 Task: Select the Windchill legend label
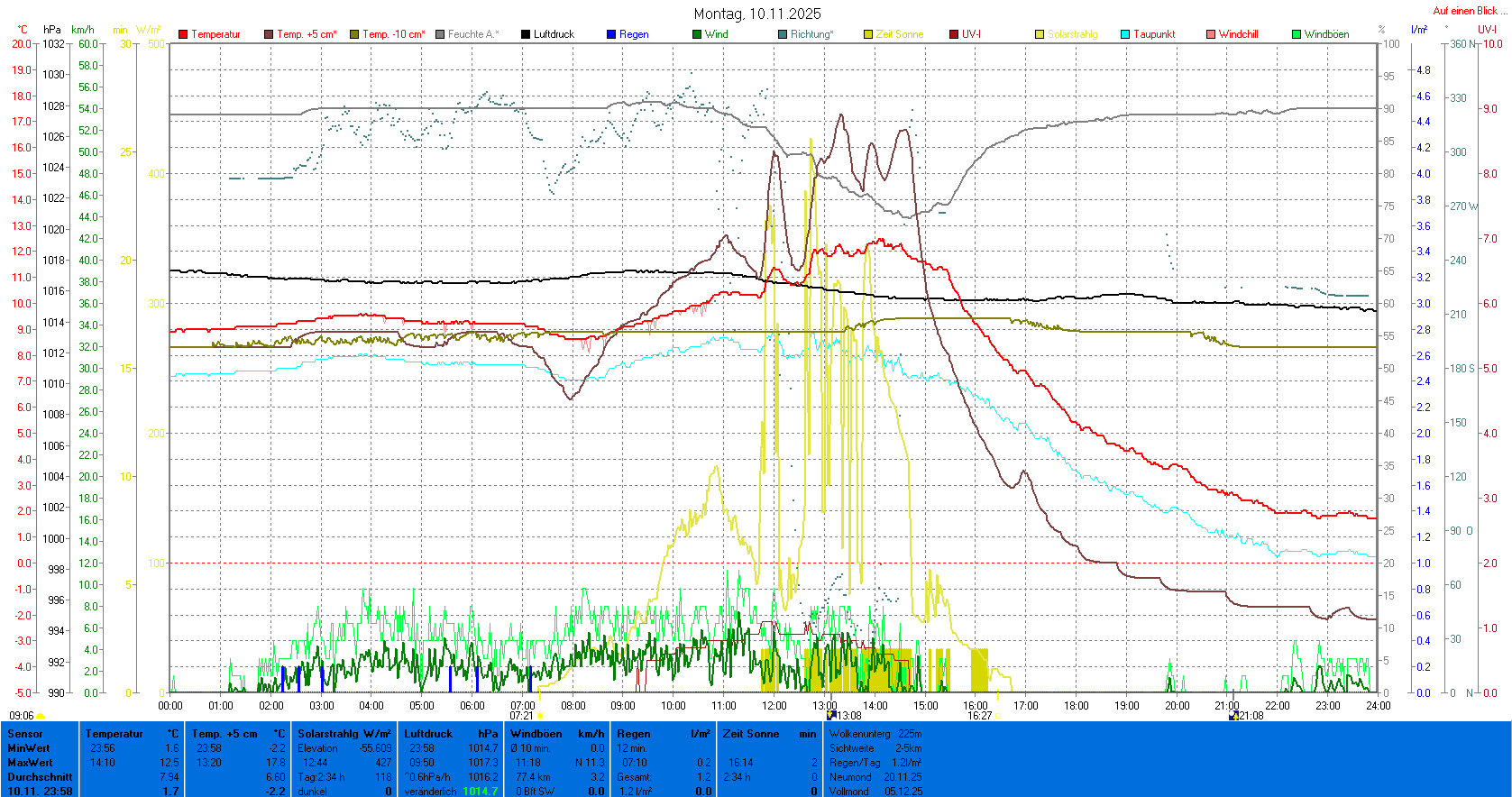pos(1238,34)
